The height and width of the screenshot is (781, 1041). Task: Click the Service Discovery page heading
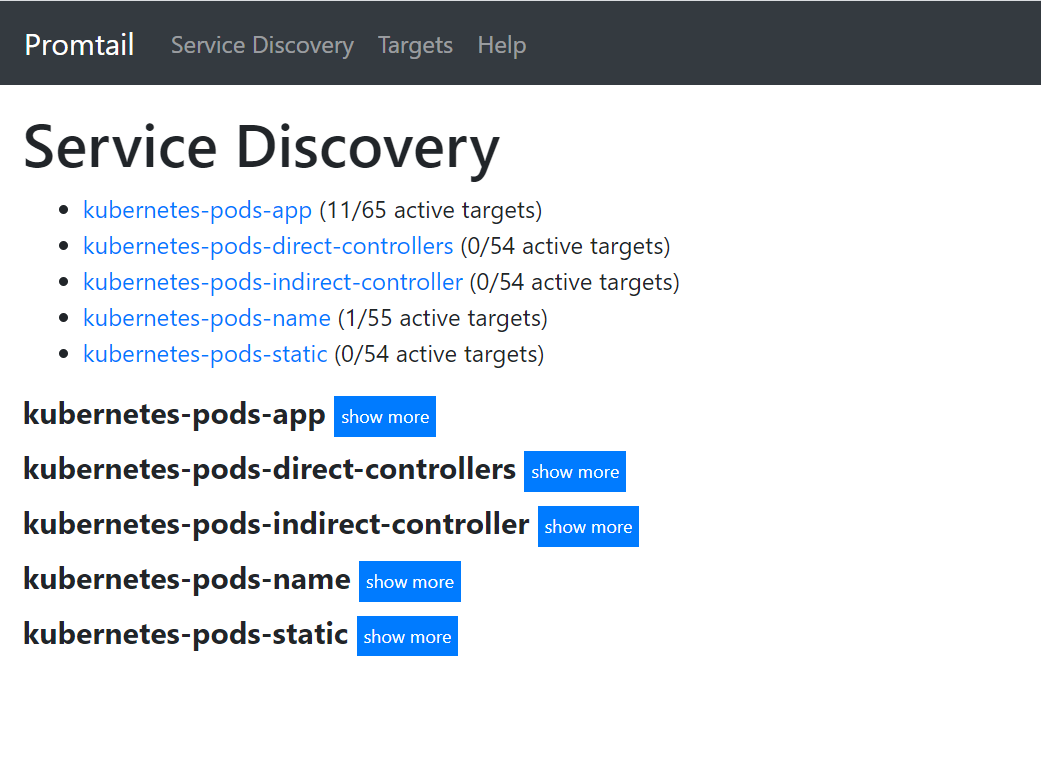(262, 148)
